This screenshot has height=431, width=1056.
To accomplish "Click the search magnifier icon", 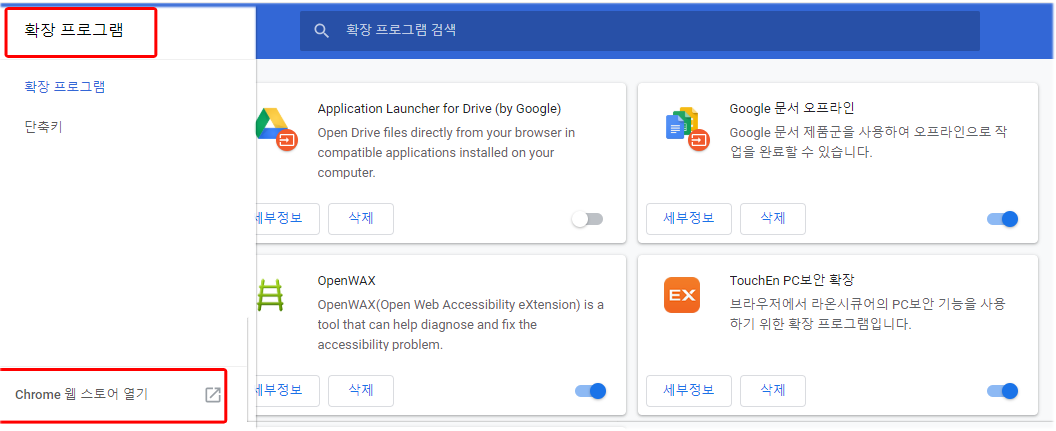I will click(322, 30).
